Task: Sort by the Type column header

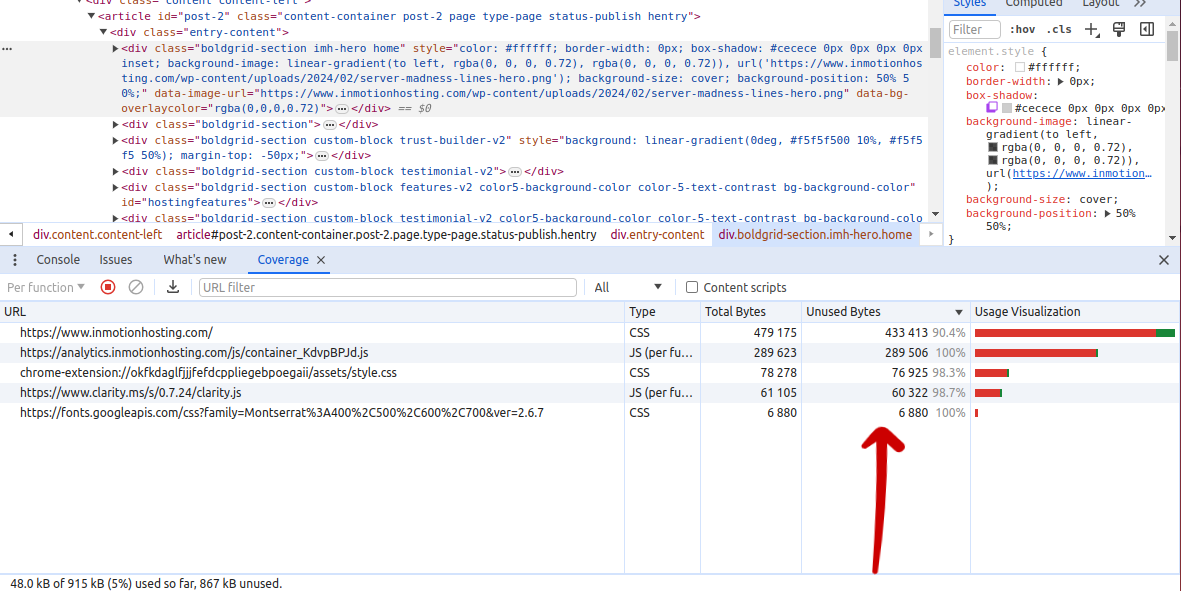Action: click(x=663, y=312)
